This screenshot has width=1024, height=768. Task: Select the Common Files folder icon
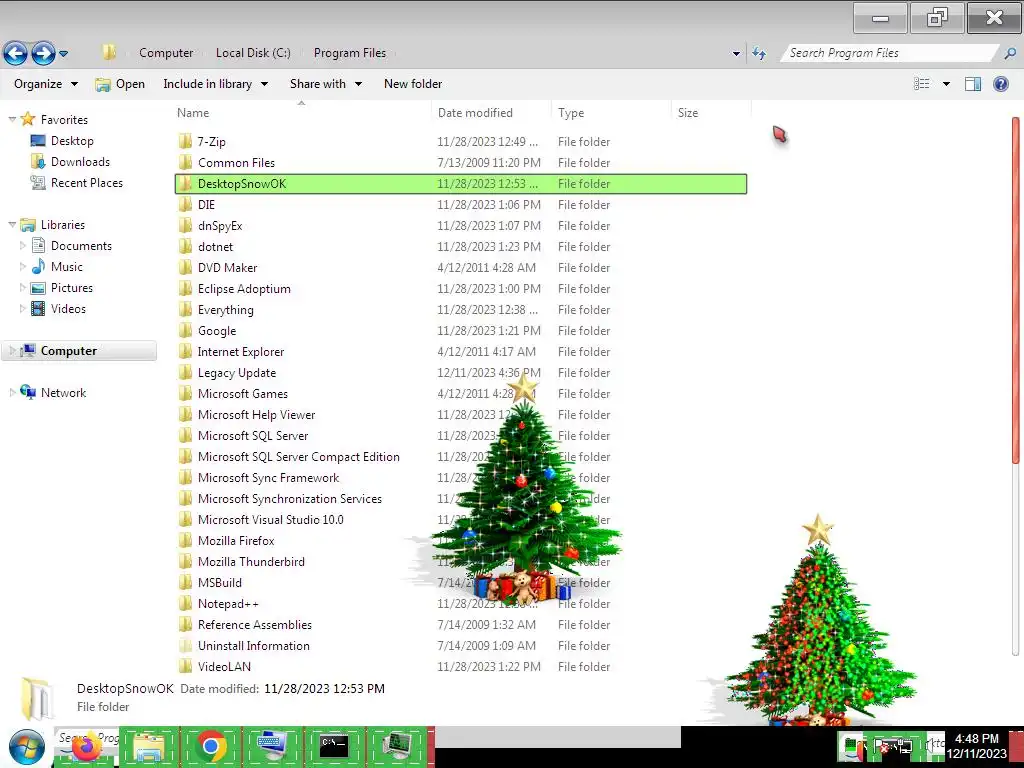(185, 162)
